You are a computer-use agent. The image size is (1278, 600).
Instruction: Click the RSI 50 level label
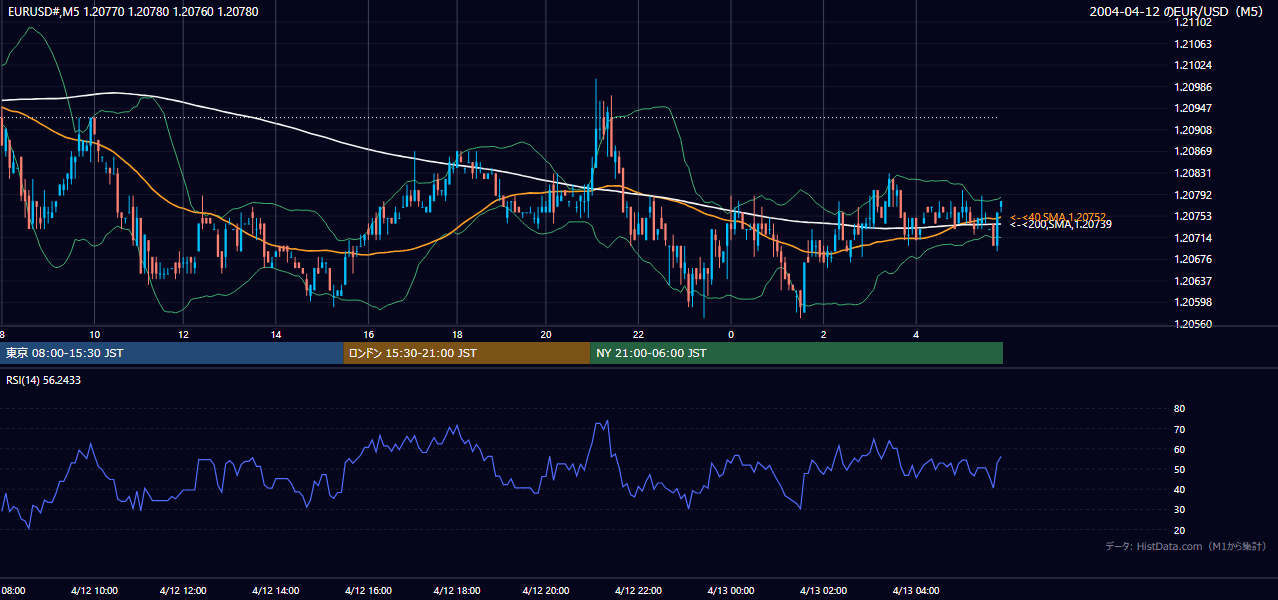(x=1179, y=469)
